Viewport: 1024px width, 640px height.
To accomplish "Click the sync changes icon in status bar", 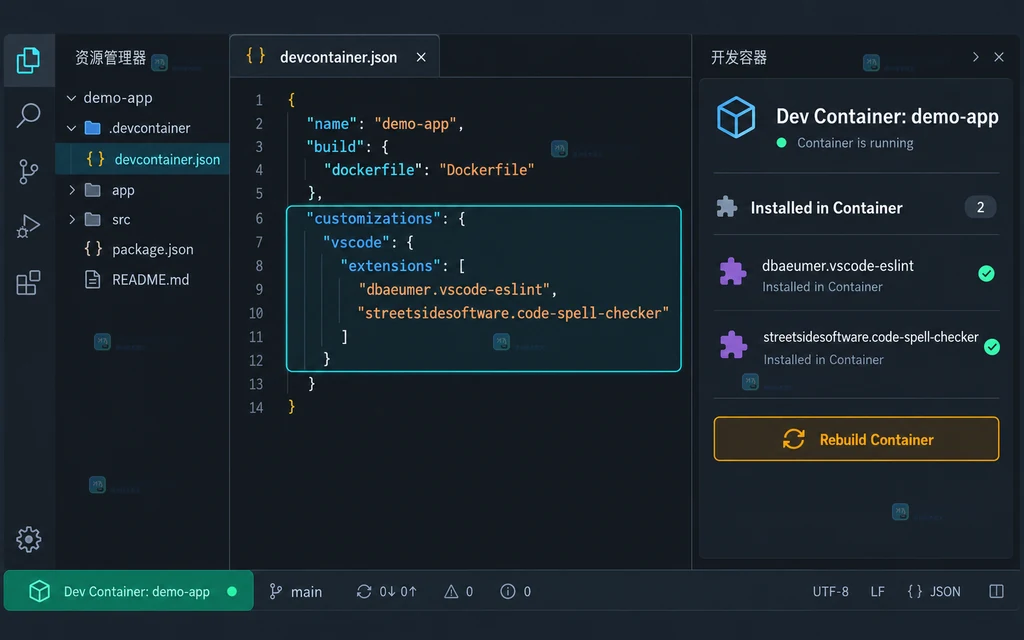I will (x=364, y=592).
